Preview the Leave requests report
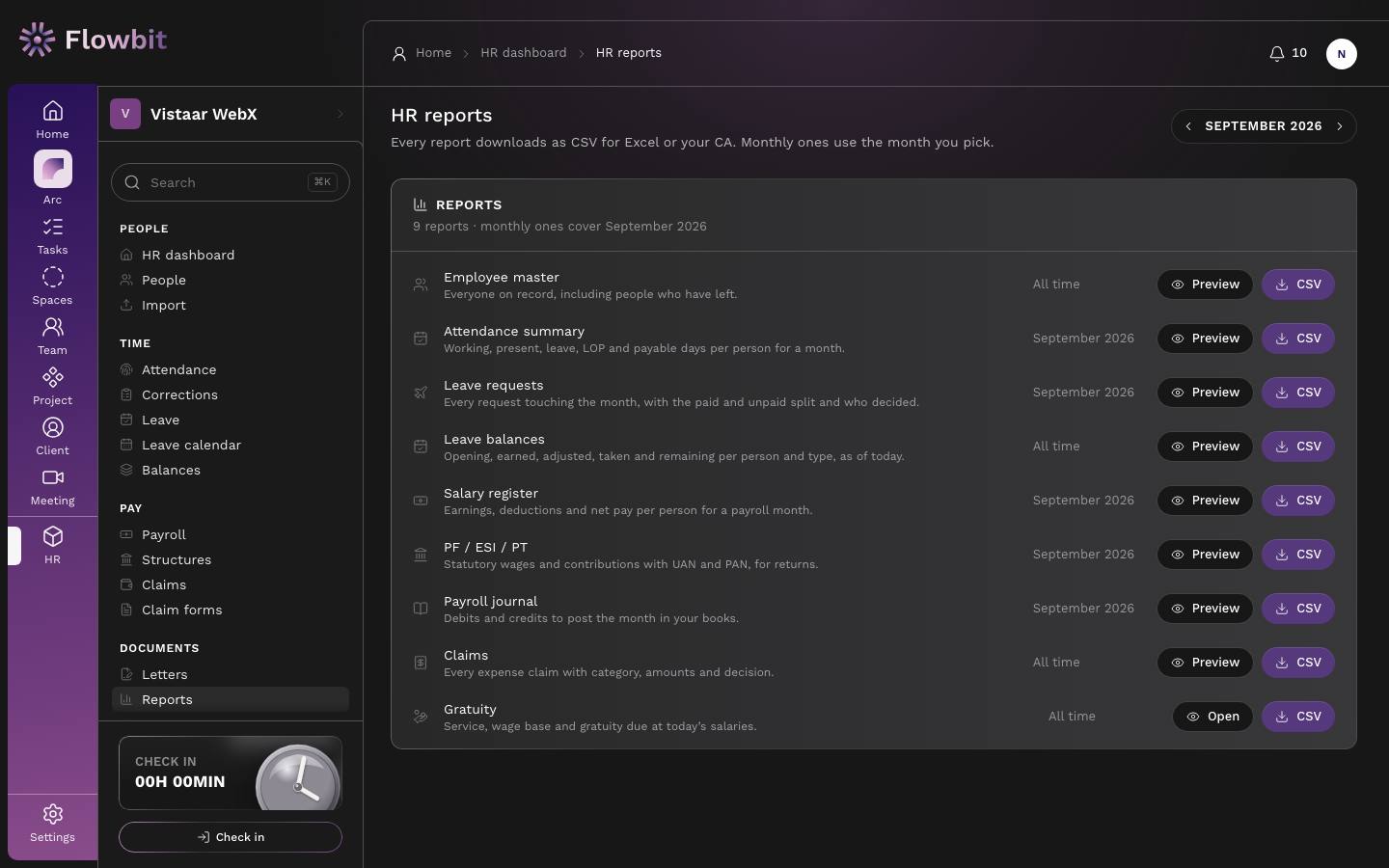Screen dimensions: 1389x868 (x=1205, y=393)
